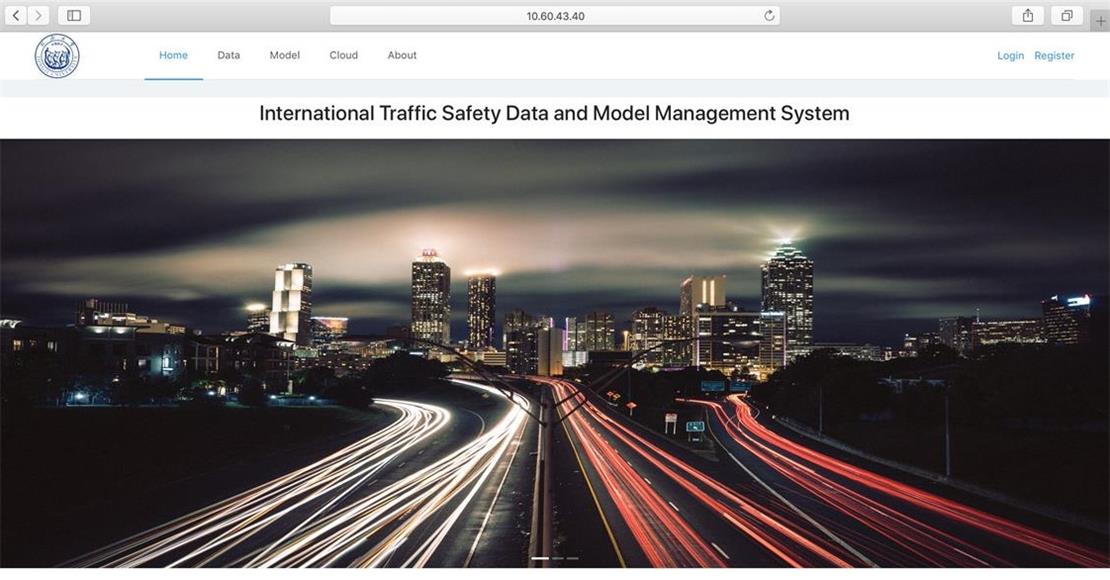The image size is (1110, 580).
Task: Jump to the last carousel slide indicator
Action: tap(573, 558)
